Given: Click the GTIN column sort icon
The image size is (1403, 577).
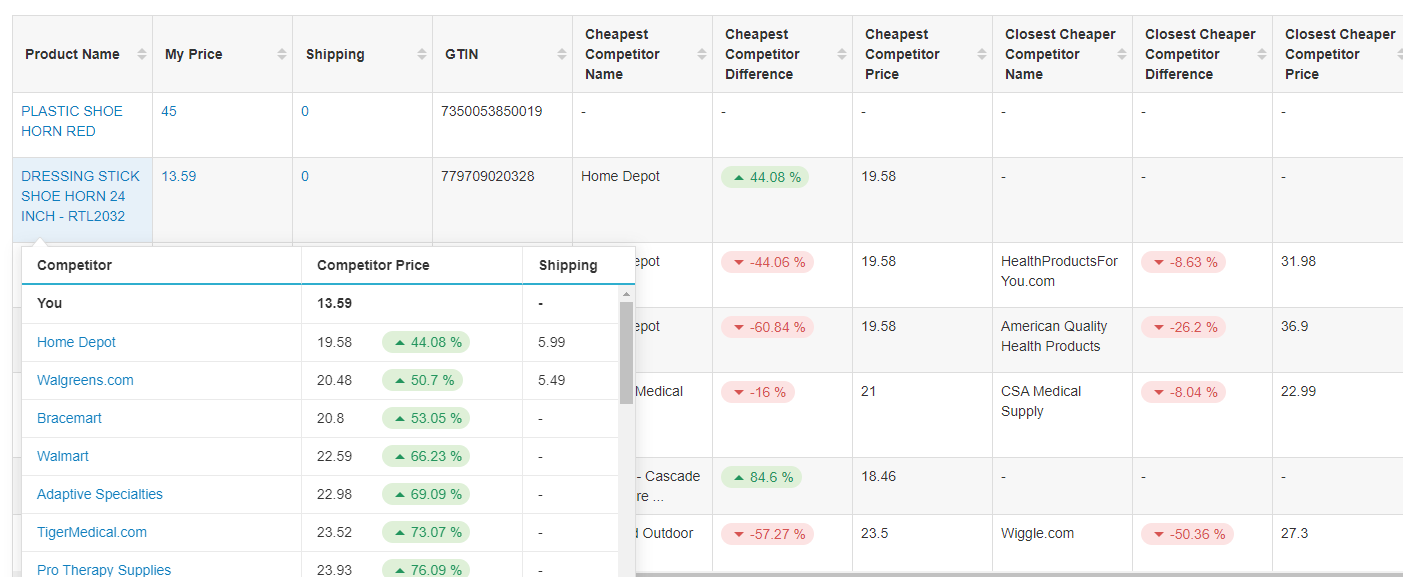Looking at the screenshot, I should pyautogui.click(x=562, y=54).
